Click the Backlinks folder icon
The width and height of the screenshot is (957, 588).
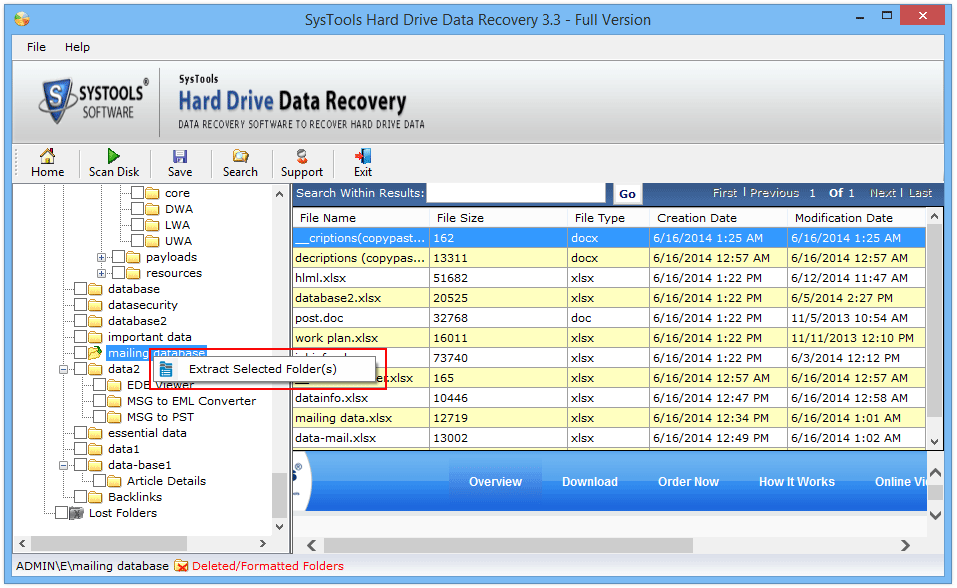(x=95, y=497)
